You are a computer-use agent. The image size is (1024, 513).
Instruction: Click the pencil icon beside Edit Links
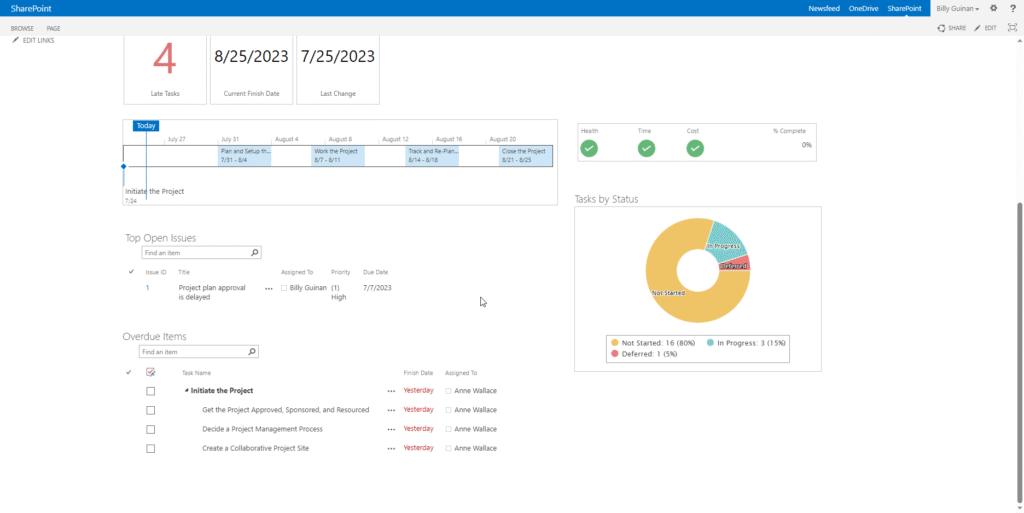coord(15,40)
